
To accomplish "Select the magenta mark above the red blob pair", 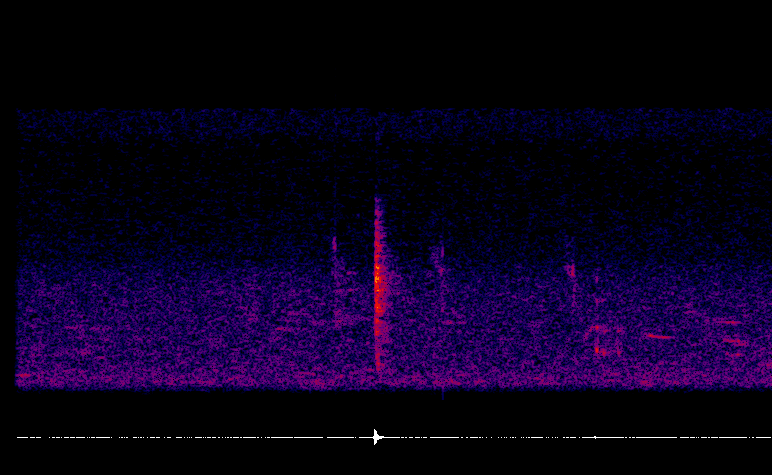I will tap(572, 270).
